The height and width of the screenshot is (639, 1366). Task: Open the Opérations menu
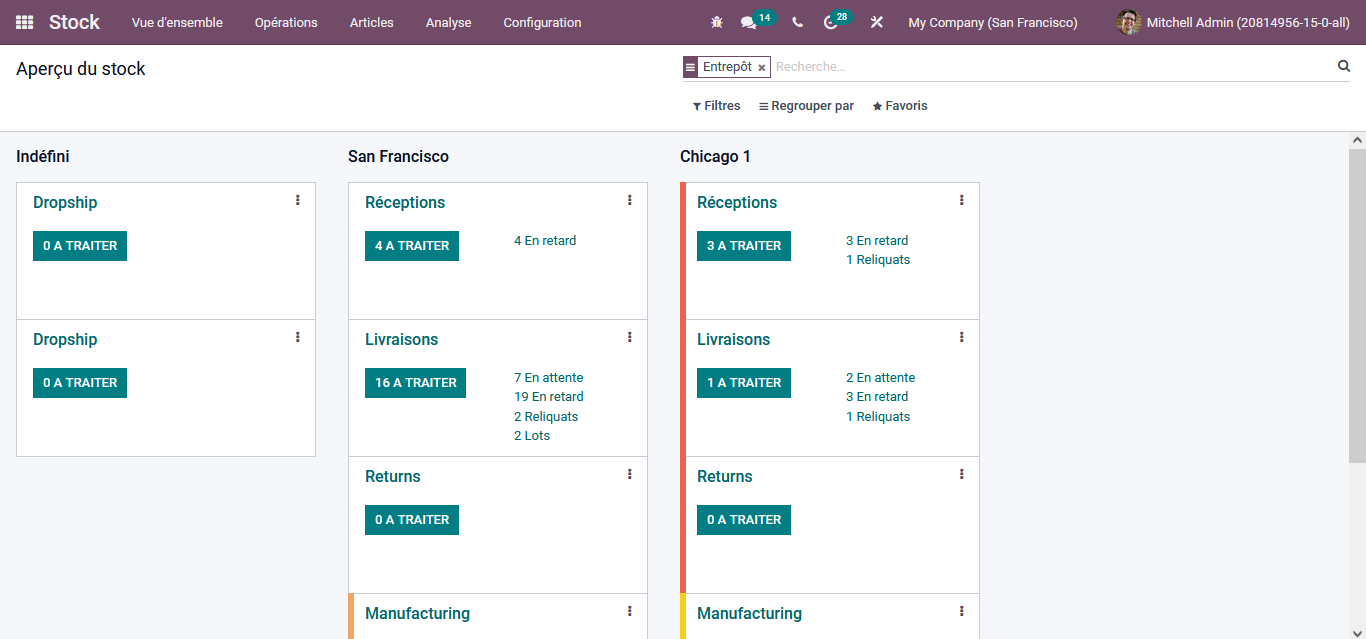[x=286, y=22]
